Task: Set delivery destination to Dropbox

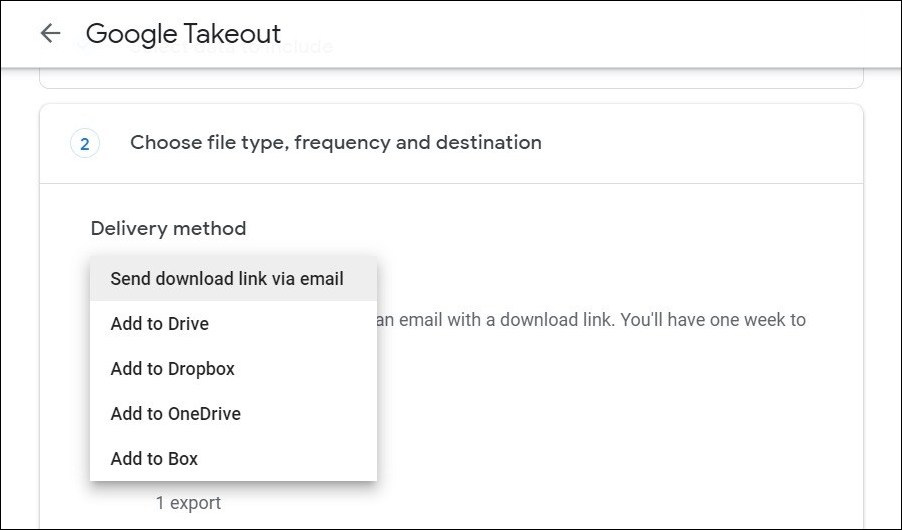Action: pyautogui.click(x=173, y=369)
